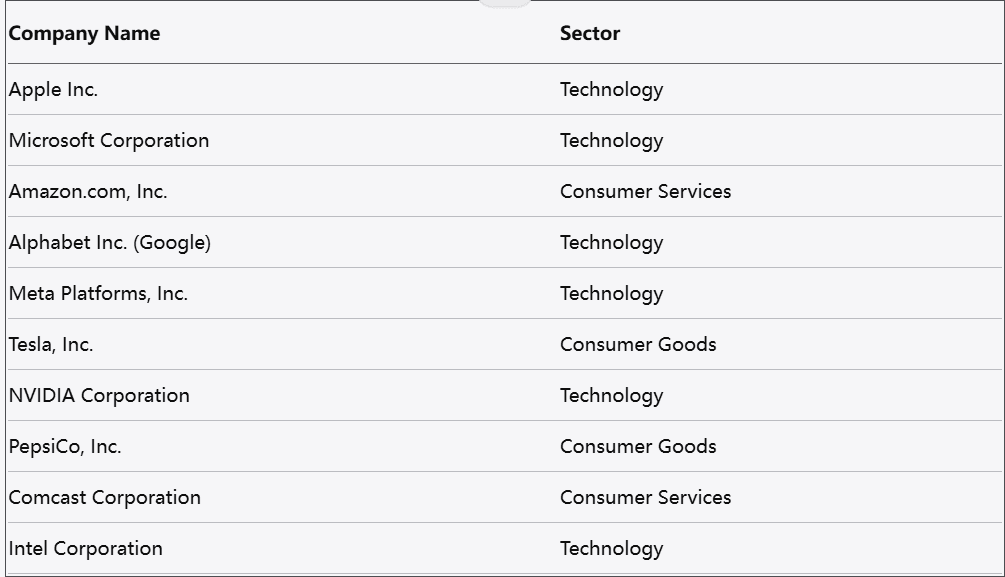Image resolution: width=1005 pixels, height=577 pixels.
Task: Select the Tesla, Inc. company cell
Action: 51,345
